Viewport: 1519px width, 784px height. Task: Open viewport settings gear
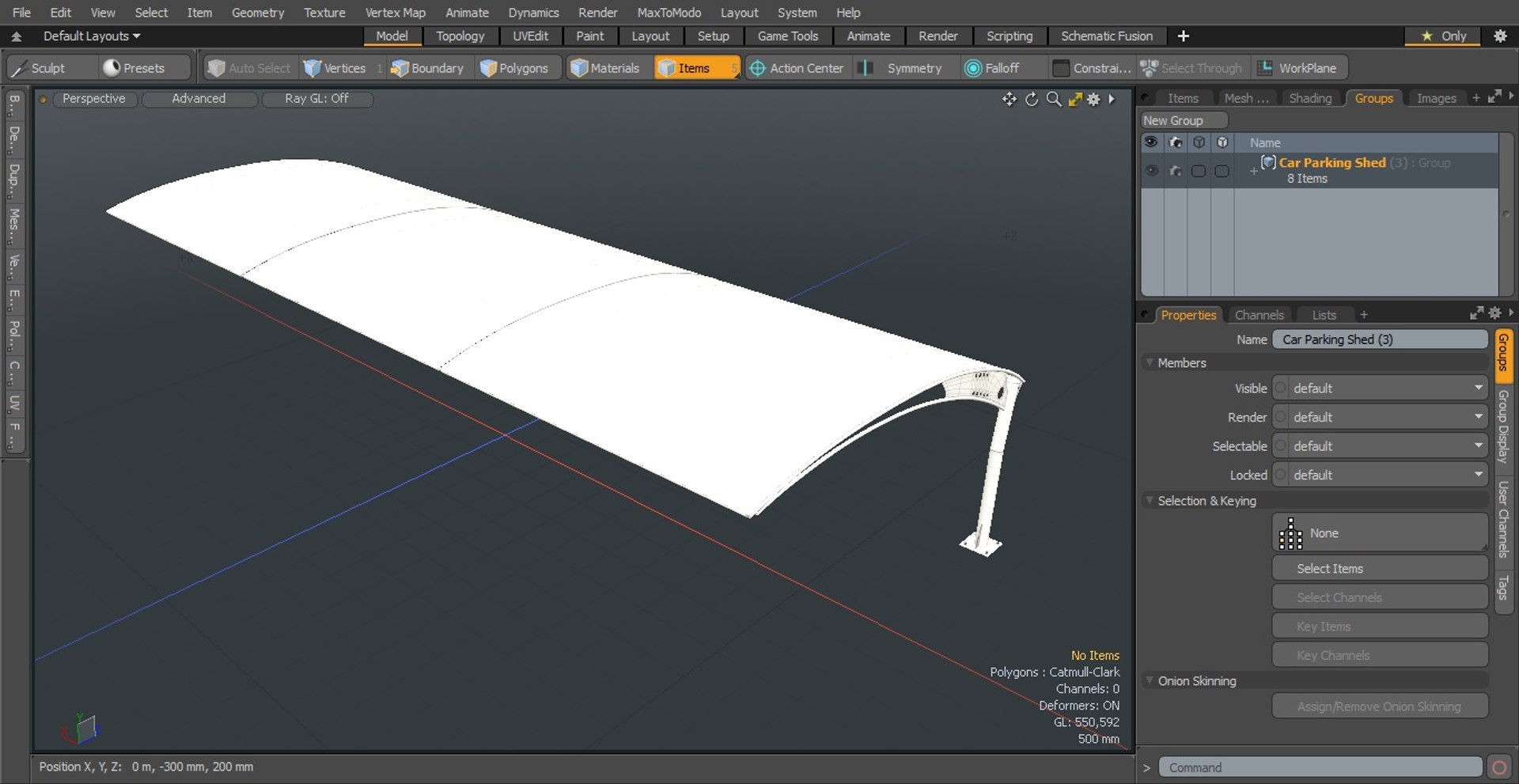click(x=1094, y=99)
